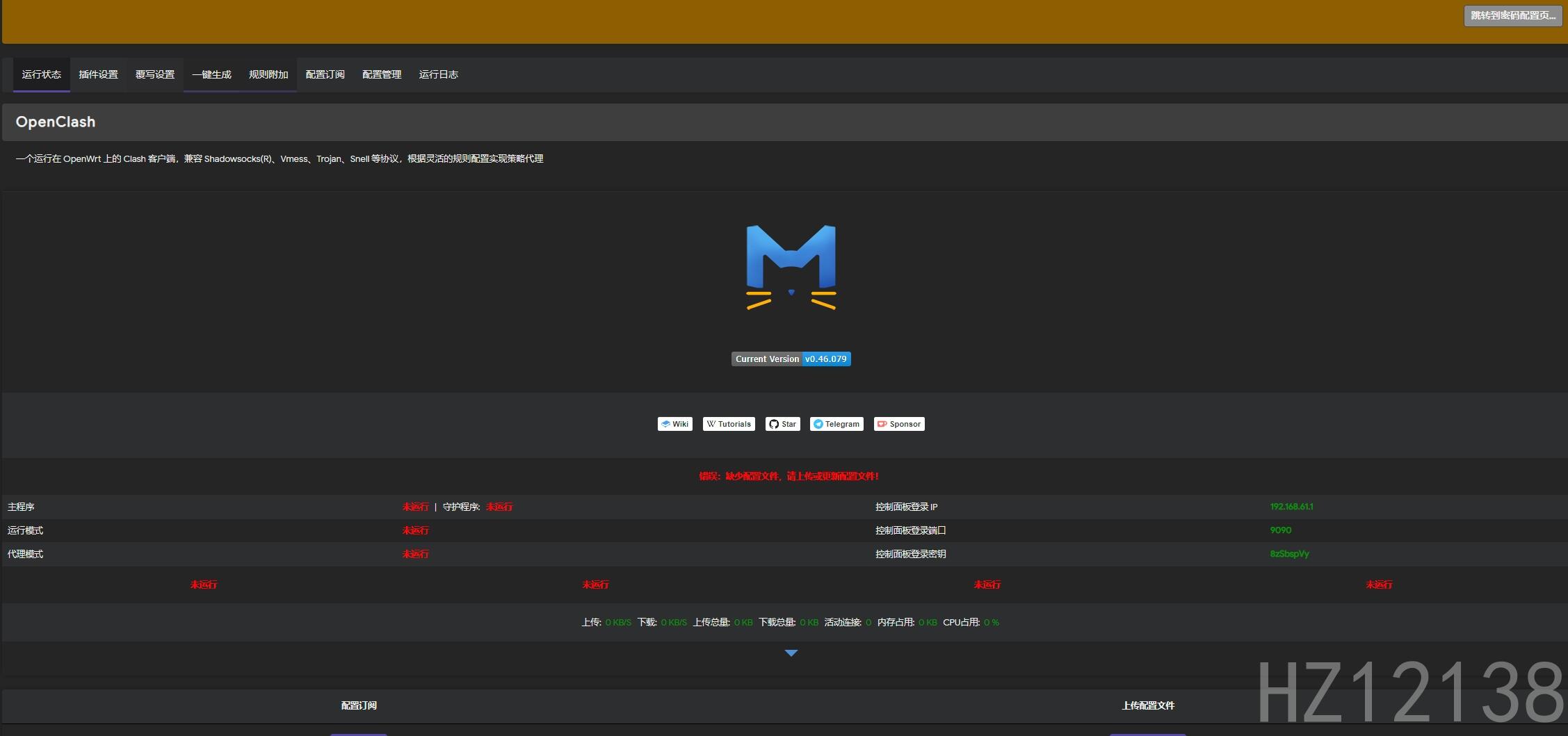This screenshot has width=1568, height=736.
Task: Click the 活动连接 count
Action: coord(848,622)
